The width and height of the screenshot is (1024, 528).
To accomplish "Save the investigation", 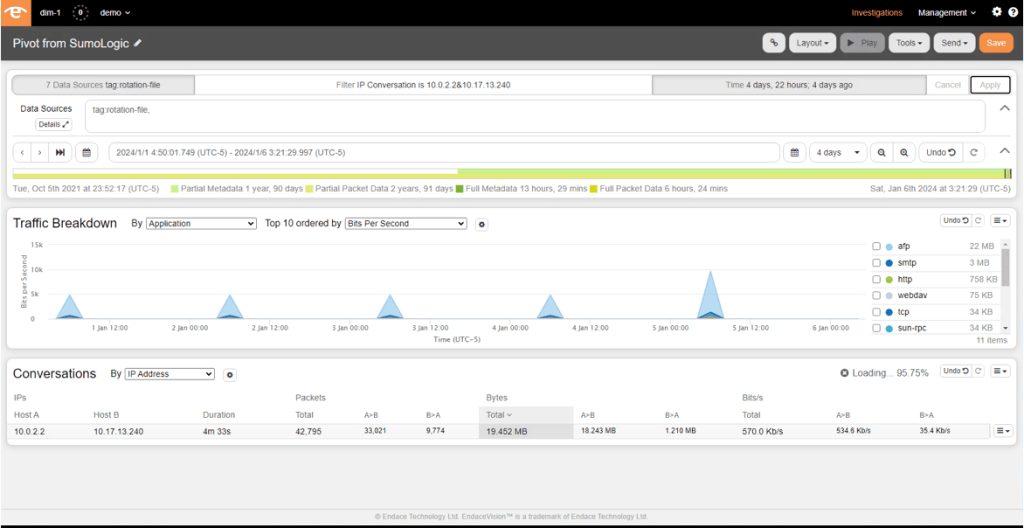I will point(995,42).
